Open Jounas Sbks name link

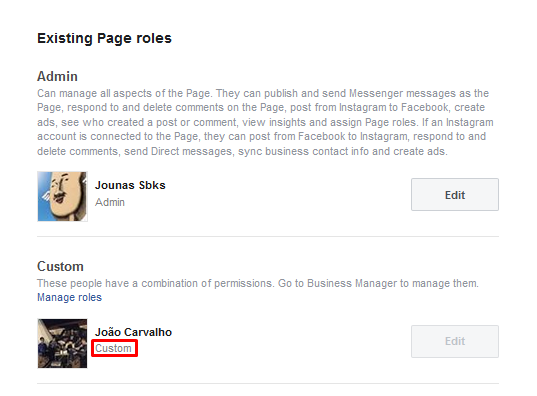(130, 185)
